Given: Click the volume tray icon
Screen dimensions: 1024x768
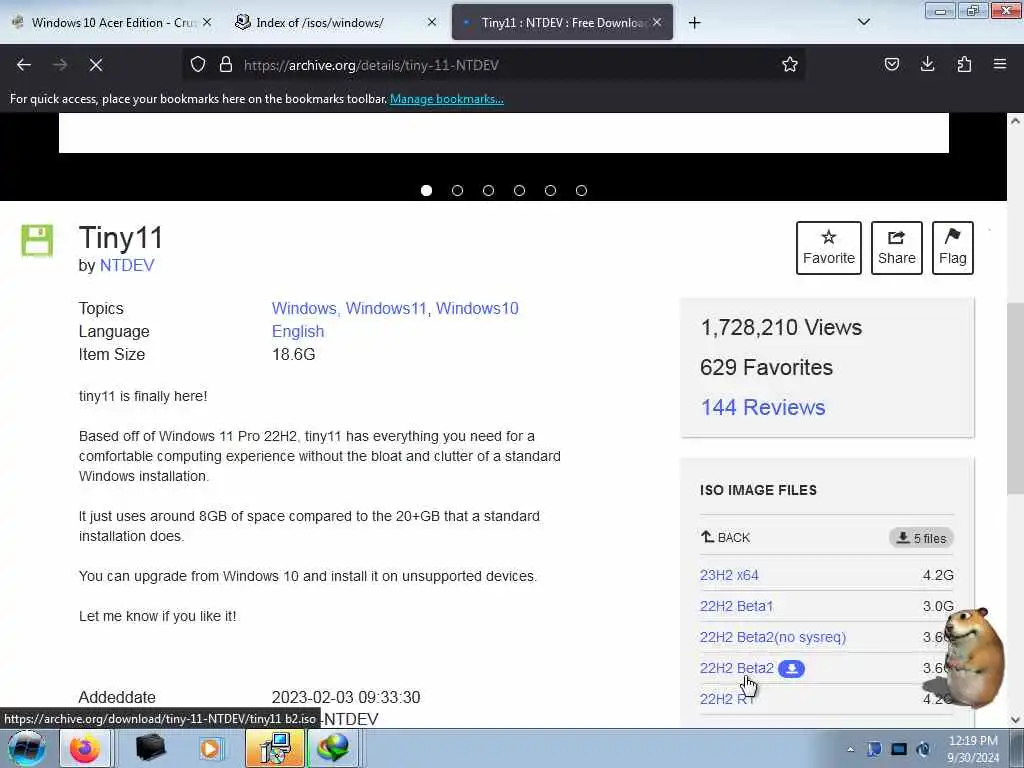Looking at the screenshot, I should (x=923, y=749).
